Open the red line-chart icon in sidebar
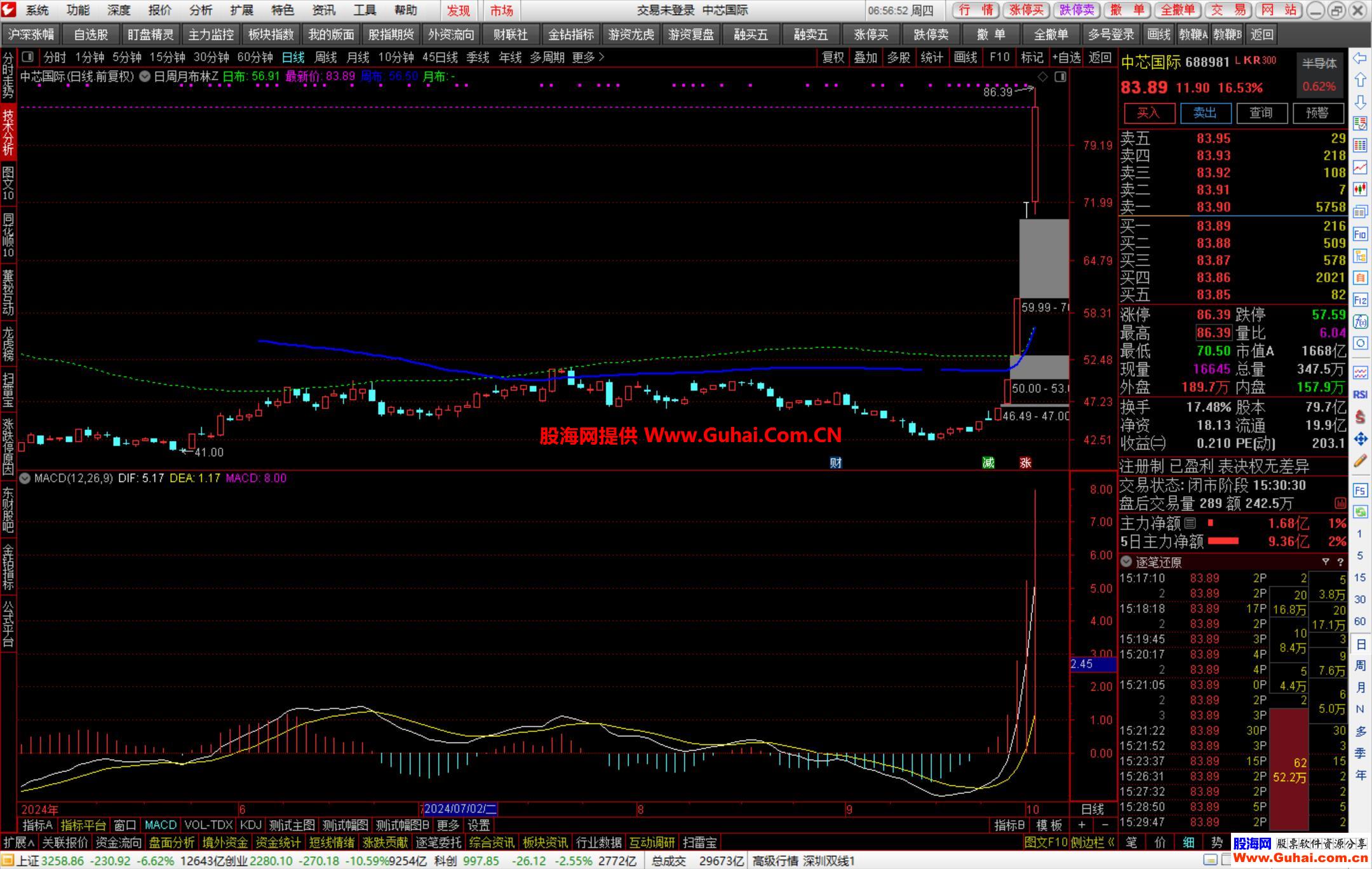Viewport: 1372px width, 869px height. tap(1360, 167)
